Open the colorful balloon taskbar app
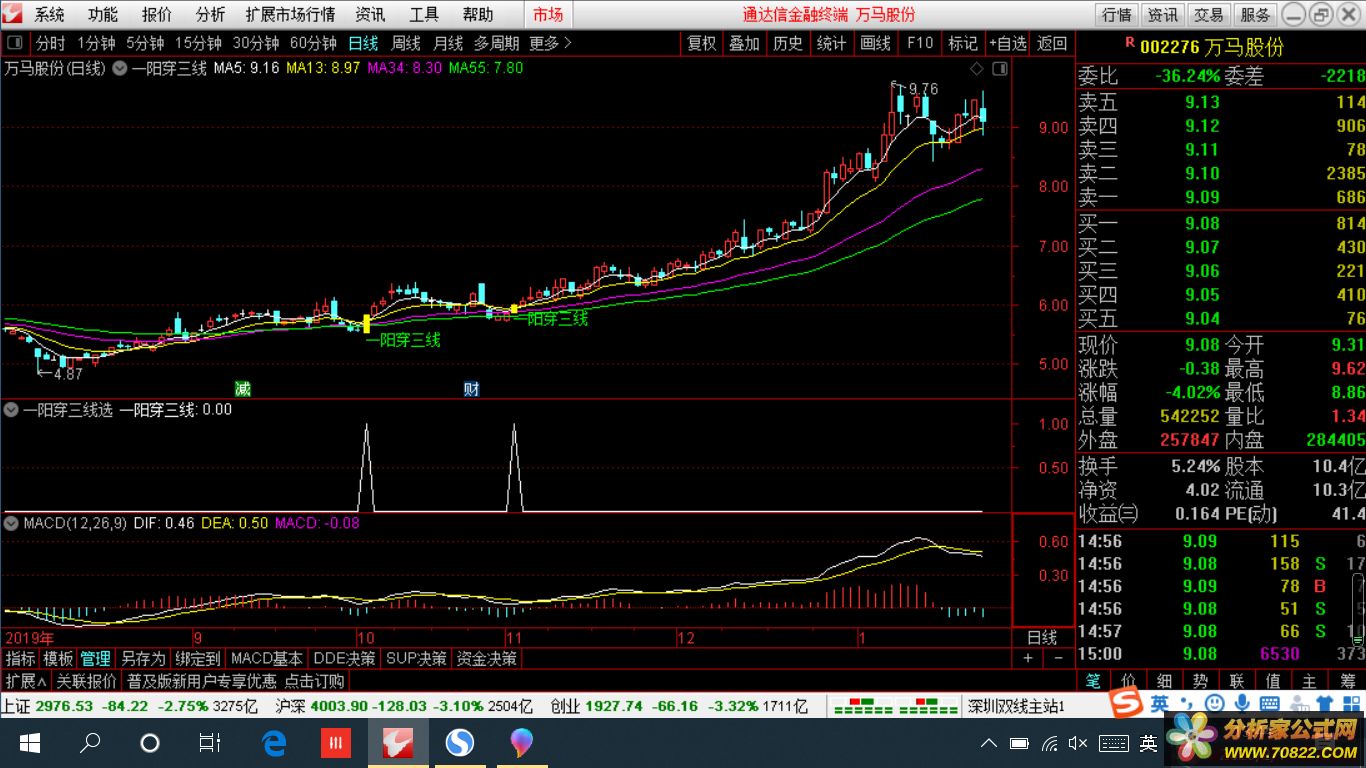 point(522,743)
